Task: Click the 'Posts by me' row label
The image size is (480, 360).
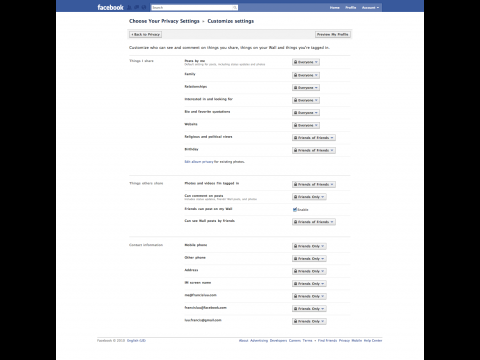Action: point(195,61)
